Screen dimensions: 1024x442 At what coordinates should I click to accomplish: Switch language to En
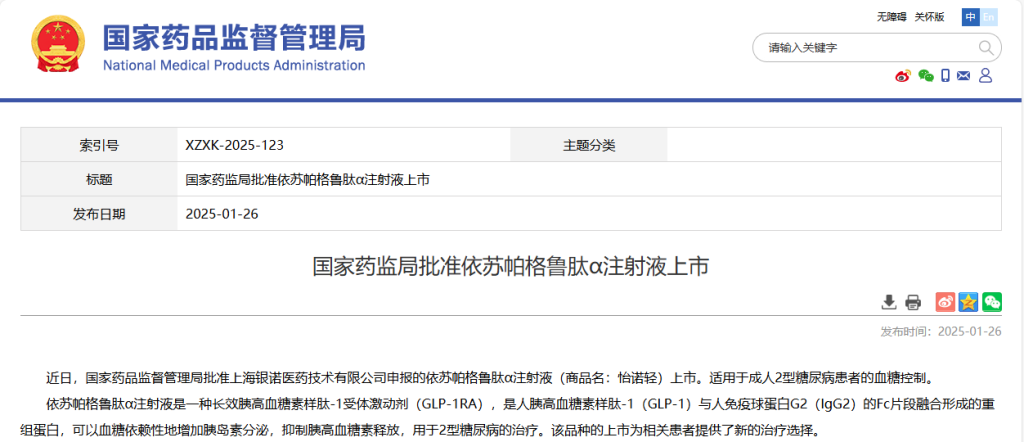pyautogui.click(x=988, y=17)
